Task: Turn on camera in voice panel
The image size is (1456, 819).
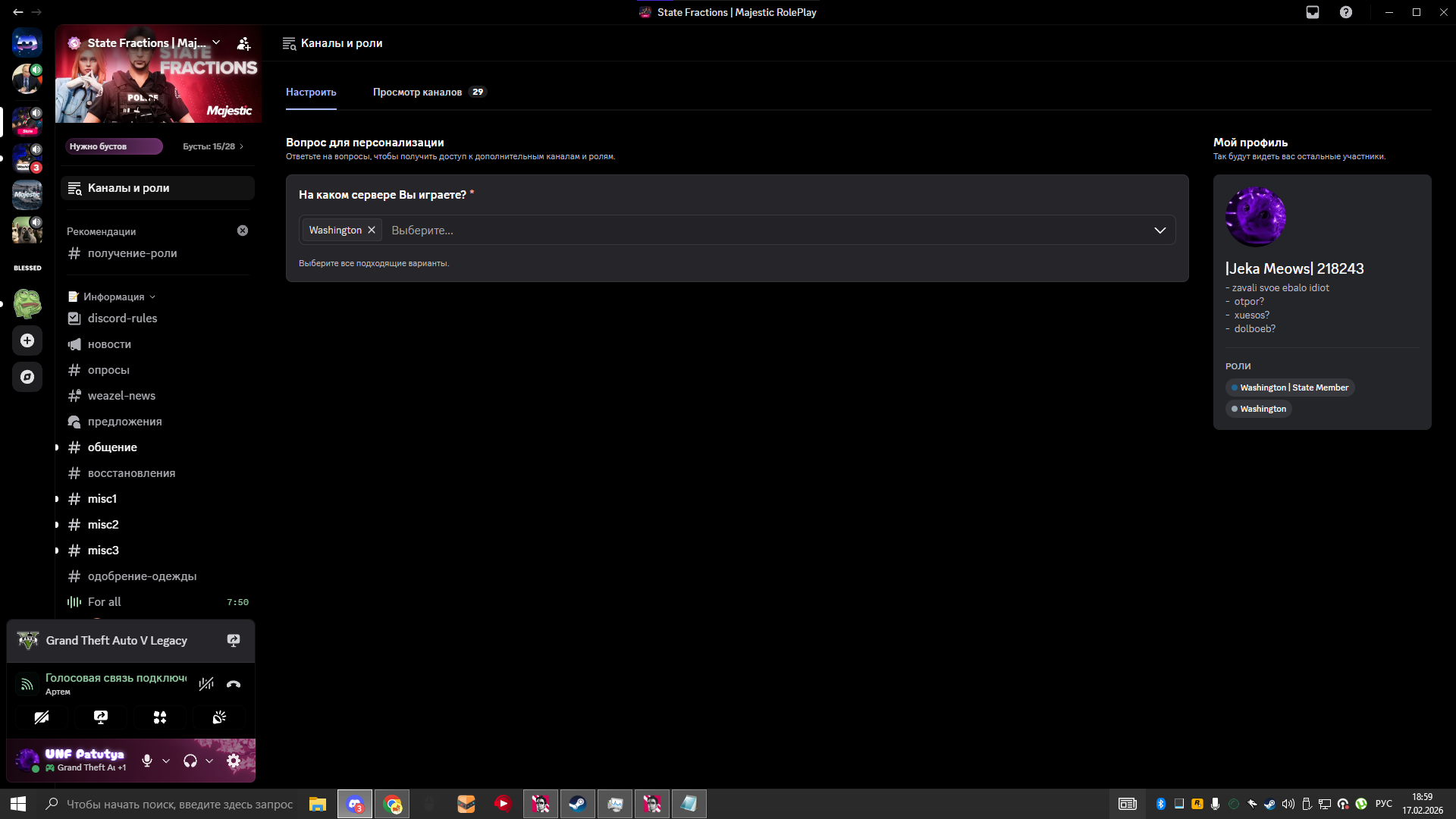Action: 42,717
